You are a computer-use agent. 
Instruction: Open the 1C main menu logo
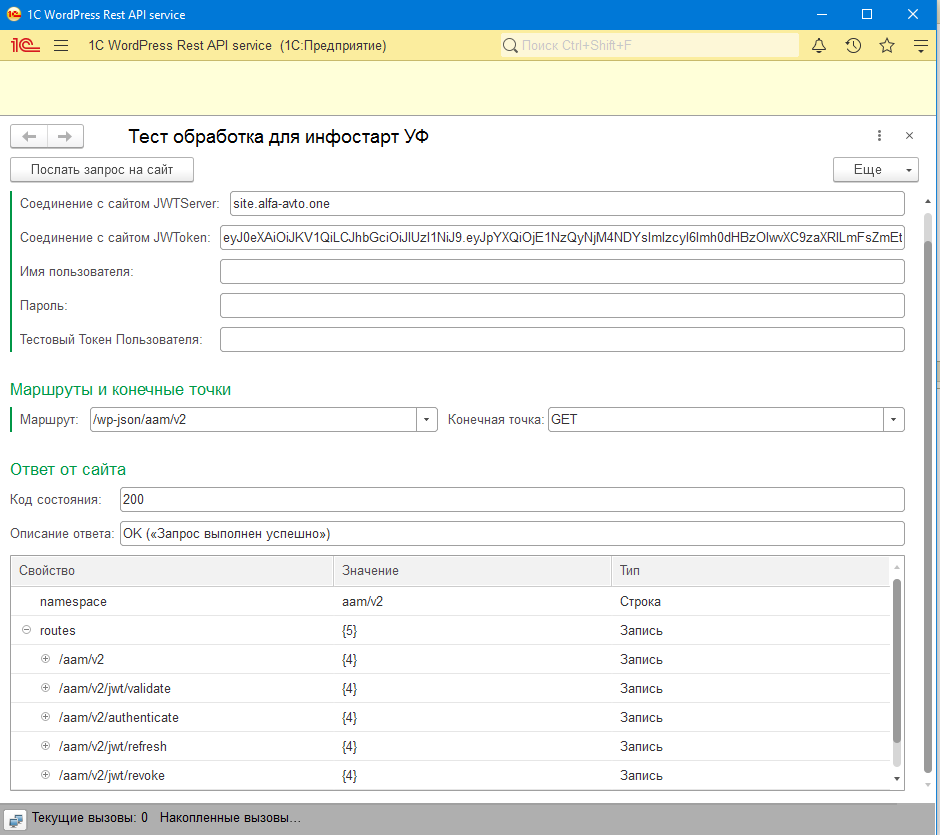[x=25, y=46]
